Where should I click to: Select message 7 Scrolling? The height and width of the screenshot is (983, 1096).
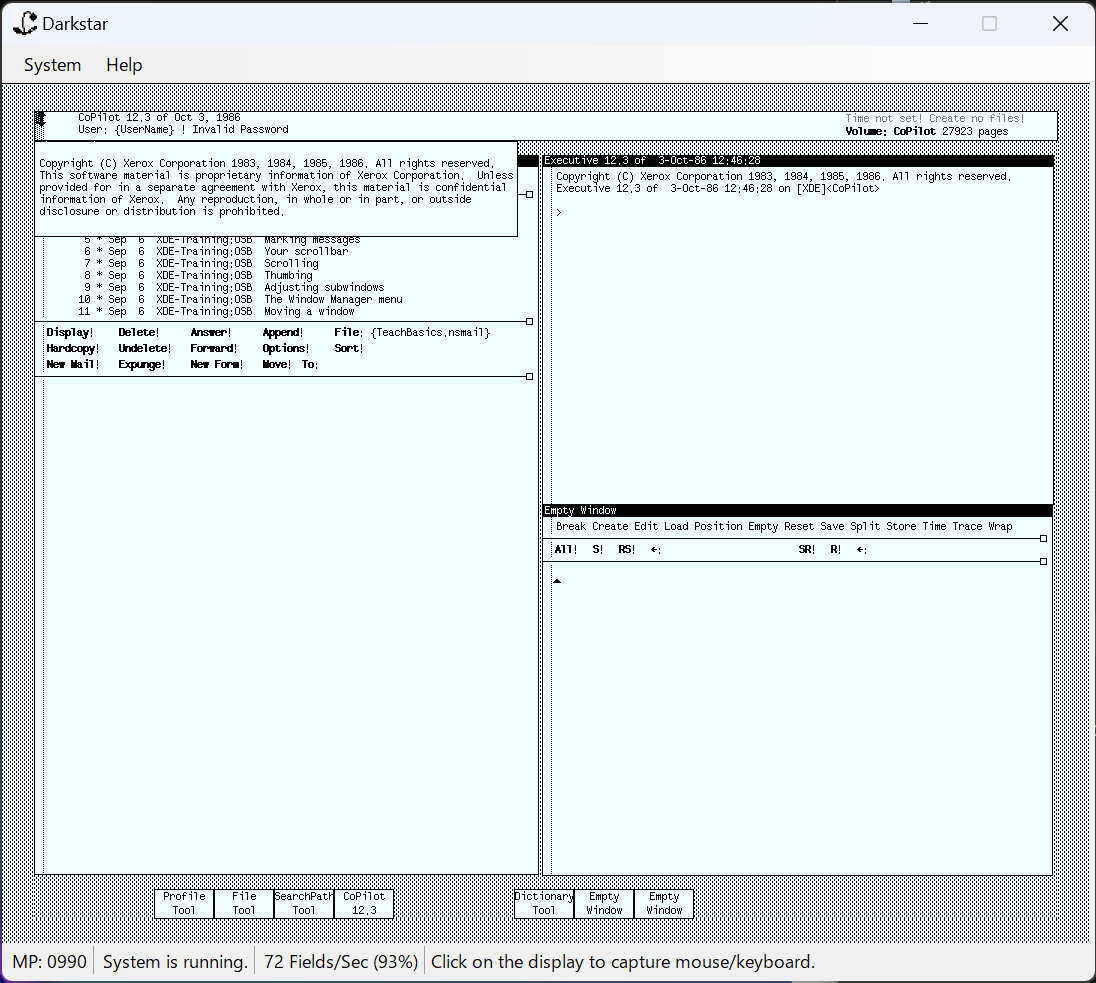201,264
